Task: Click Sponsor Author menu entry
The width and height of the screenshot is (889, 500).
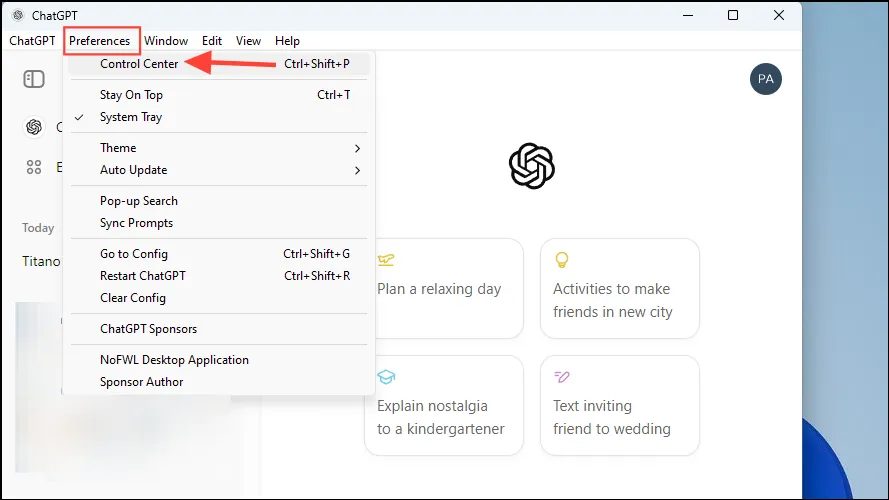Action: [142, 382]
